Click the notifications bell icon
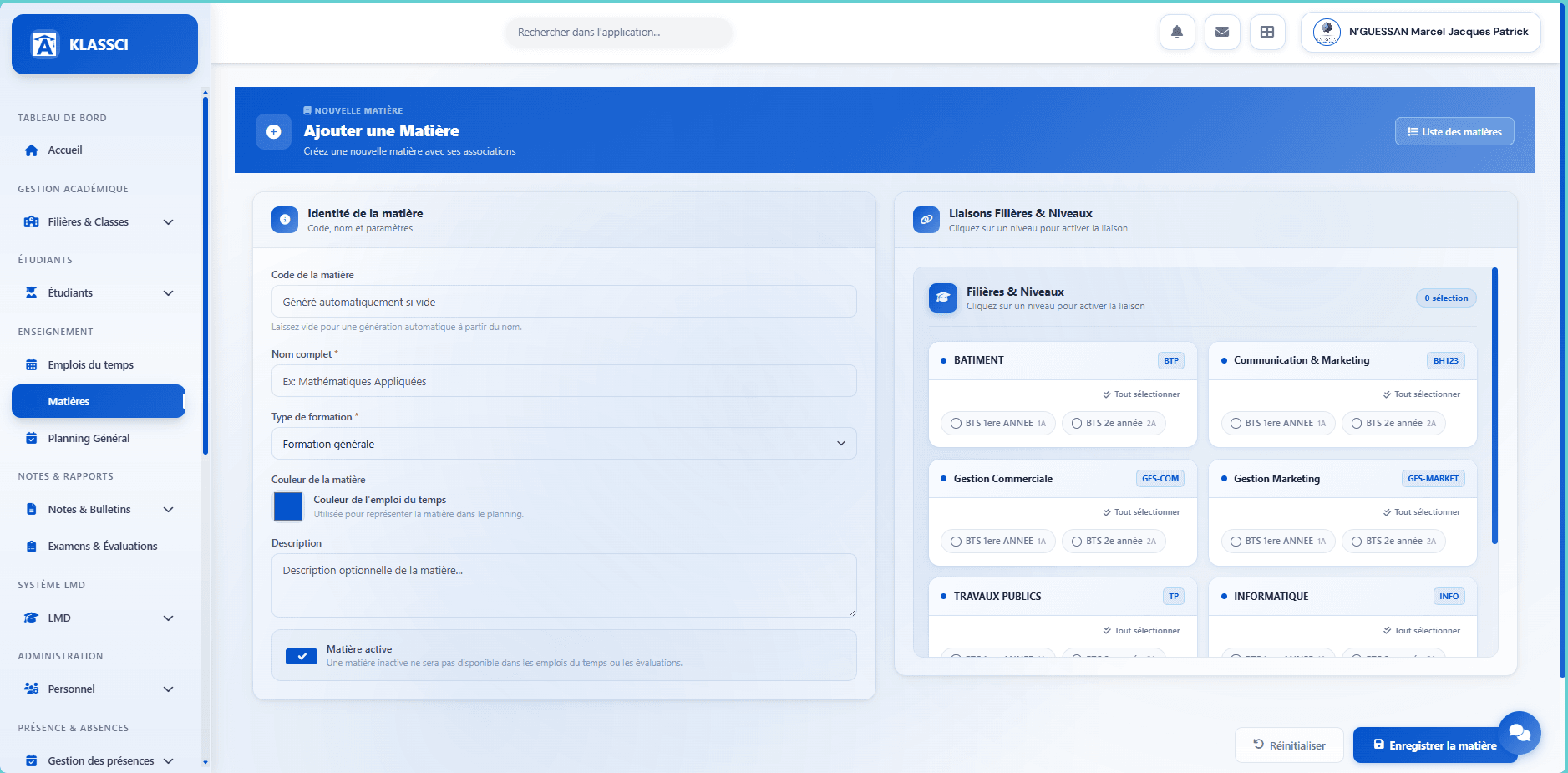The height and width of the screenshot is (773, 1568). pos(1176,33)
